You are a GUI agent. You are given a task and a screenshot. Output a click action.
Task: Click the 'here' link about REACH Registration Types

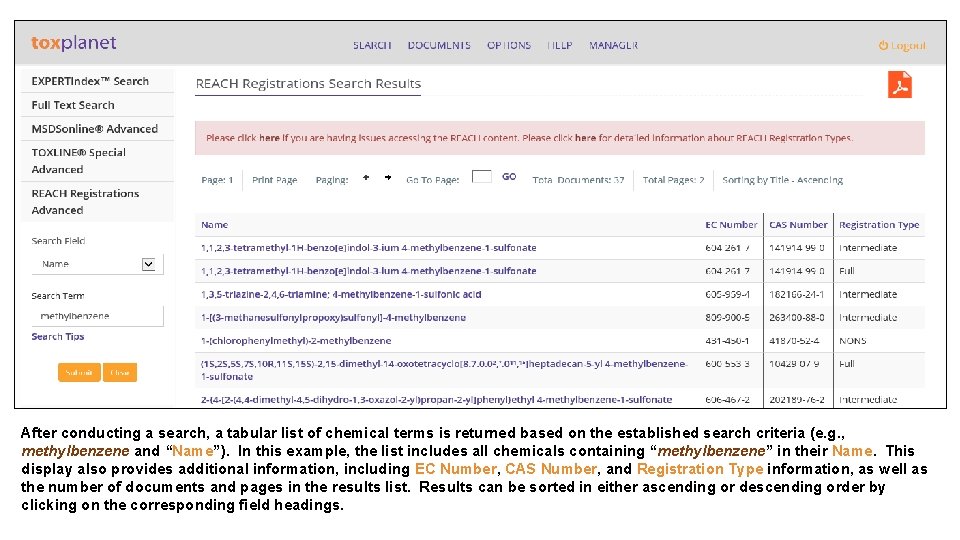(585, 138)
